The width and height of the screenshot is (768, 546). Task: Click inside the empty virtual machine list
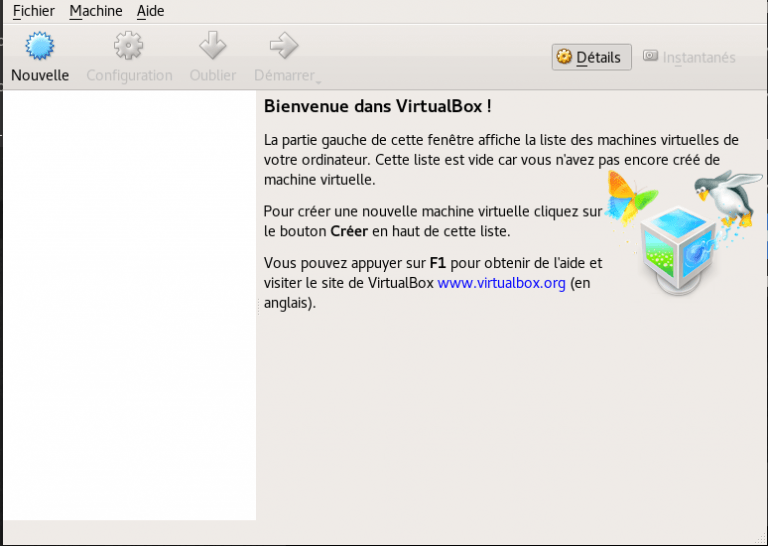[x=128, y=300]
